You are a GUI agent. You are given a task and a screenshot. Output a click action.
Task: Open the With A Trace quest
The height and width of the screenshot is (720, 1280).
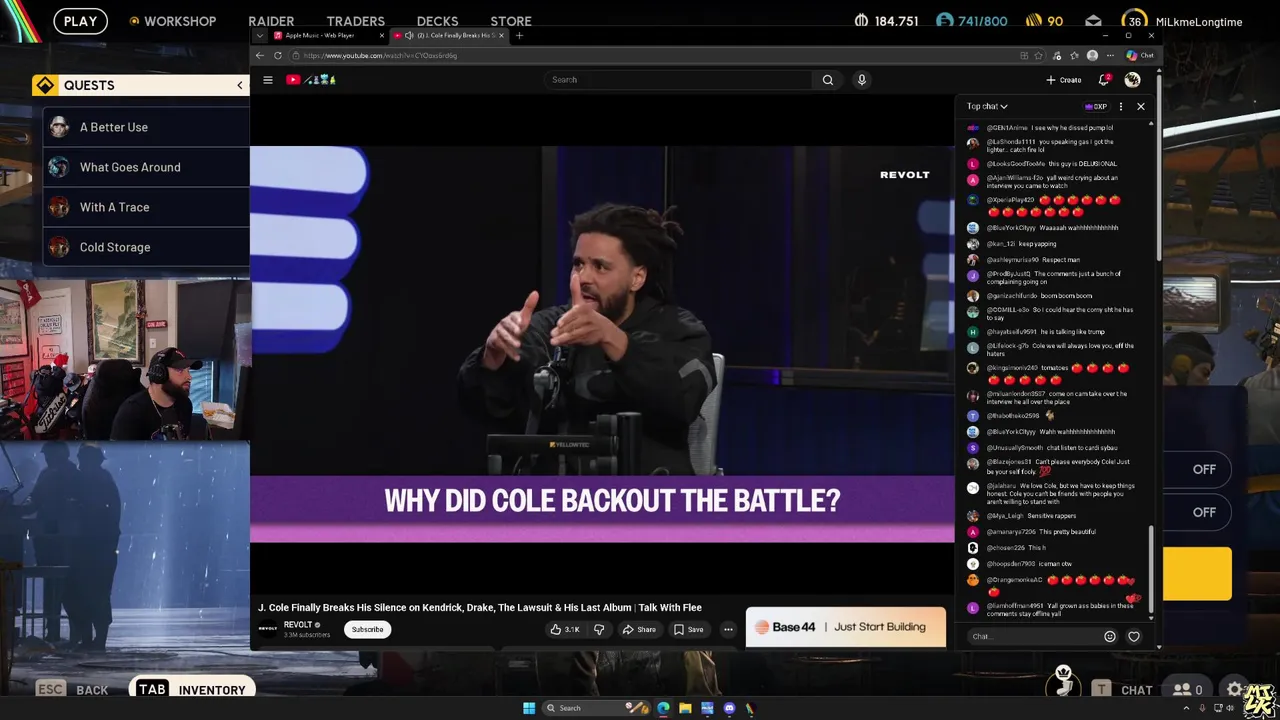pyautogui.click(x=146, y=207)
